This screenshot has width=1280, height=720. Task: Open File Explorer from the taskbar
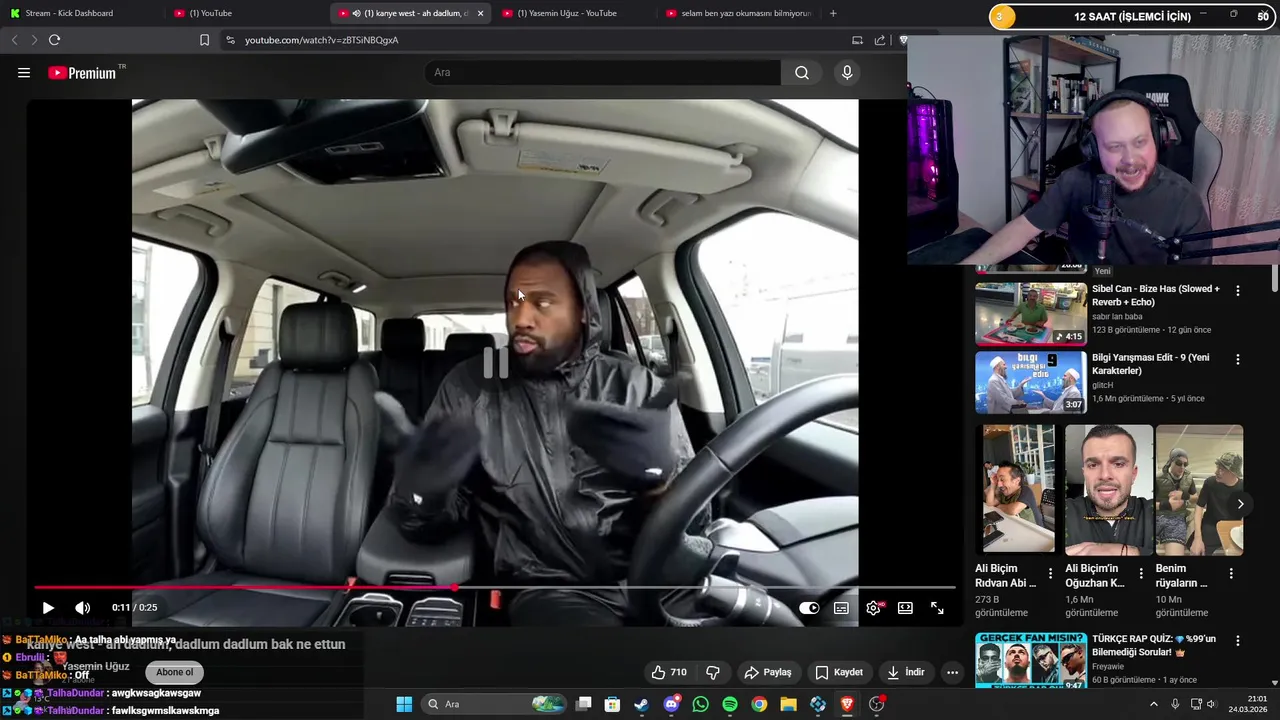(788, 704)
